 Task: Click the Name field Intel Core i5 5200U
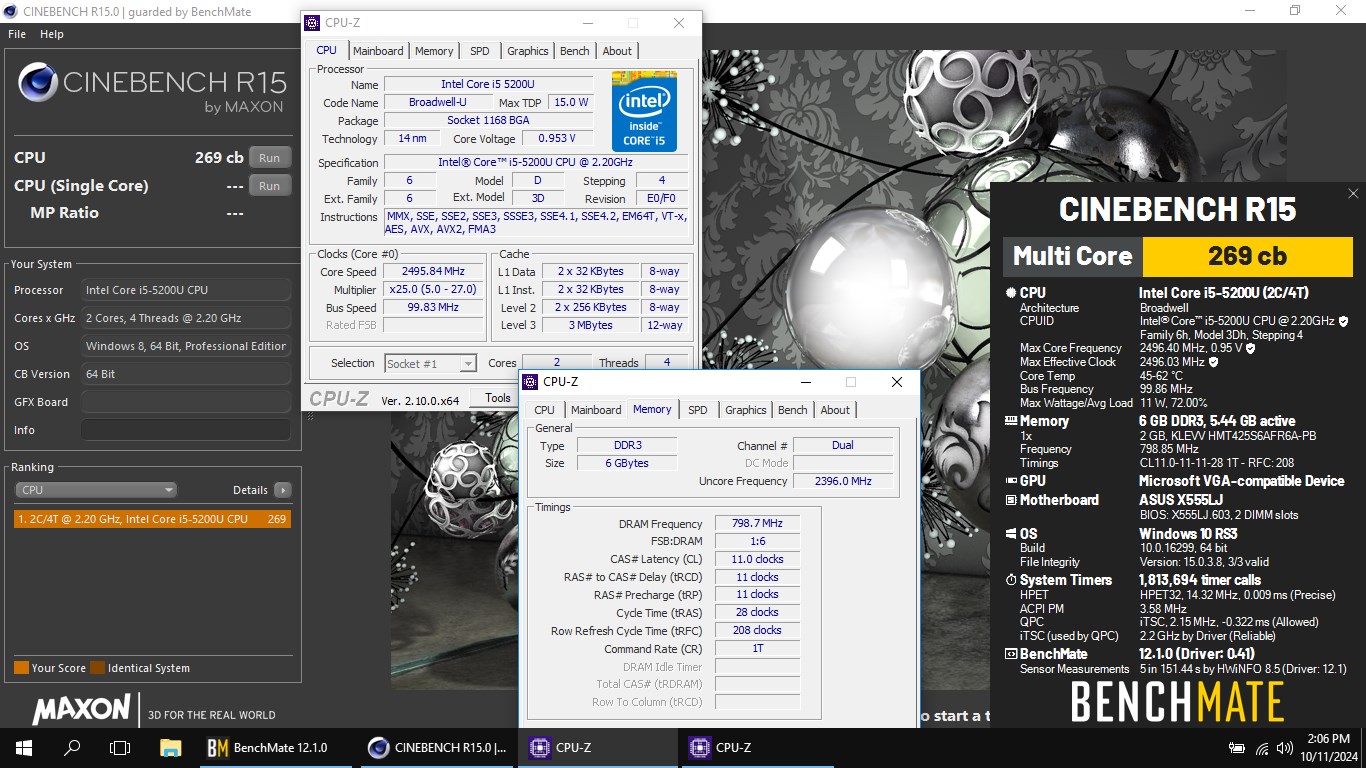[487, 84]
